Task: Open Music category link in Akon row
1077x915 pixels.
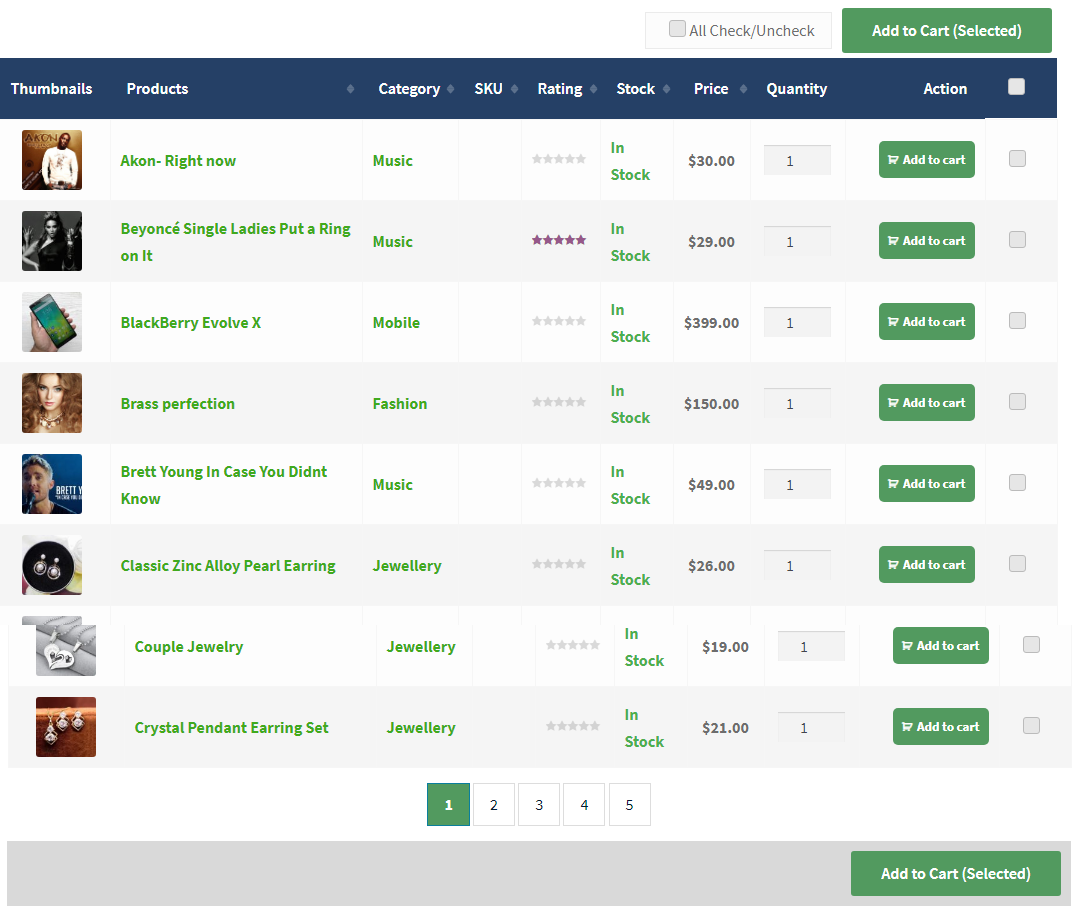Action: (393, 161)
